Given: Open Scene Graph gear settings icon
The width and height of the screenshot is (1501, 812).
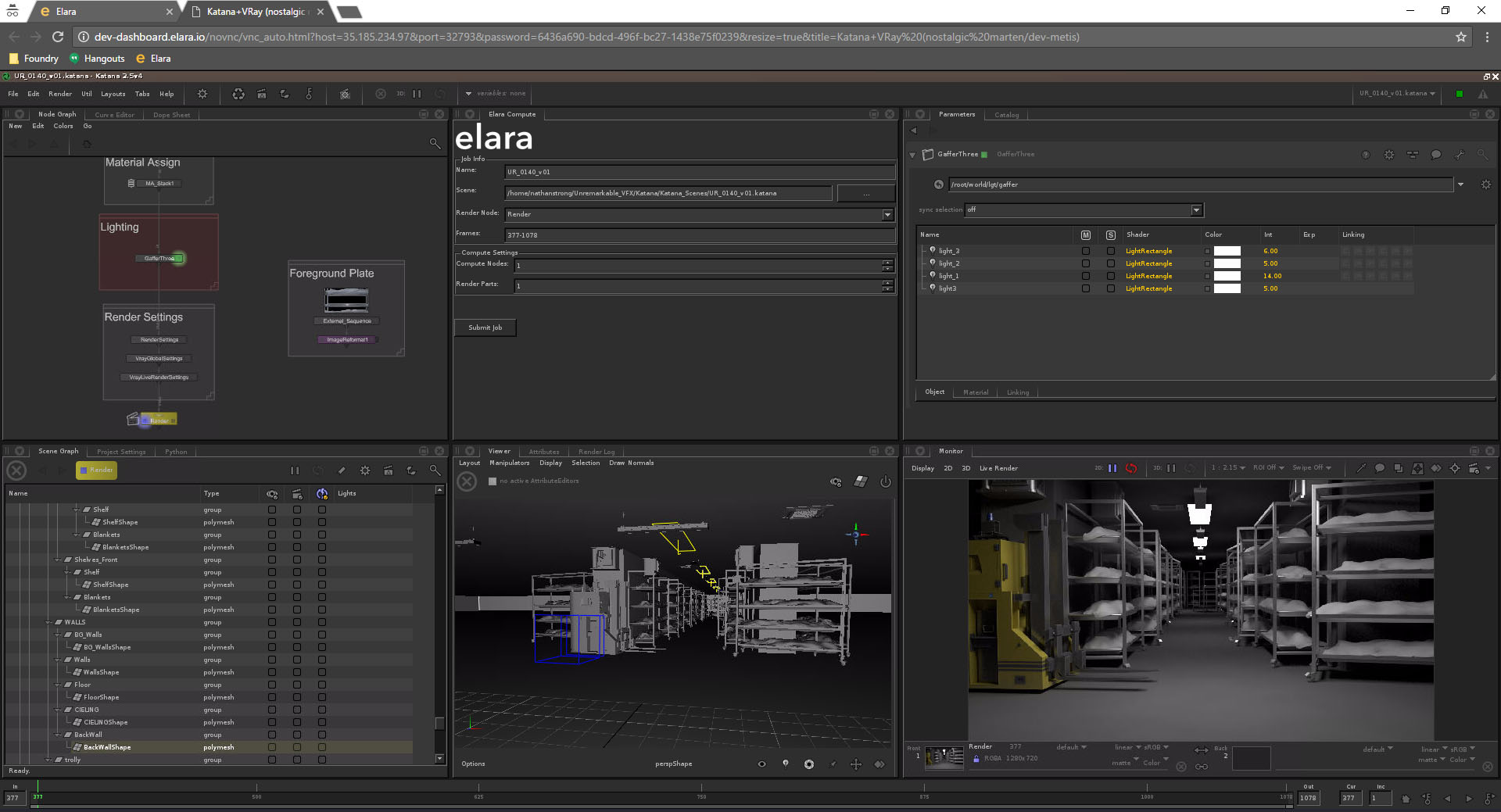Looking at the screenshot, I should [x=365, y=470].
